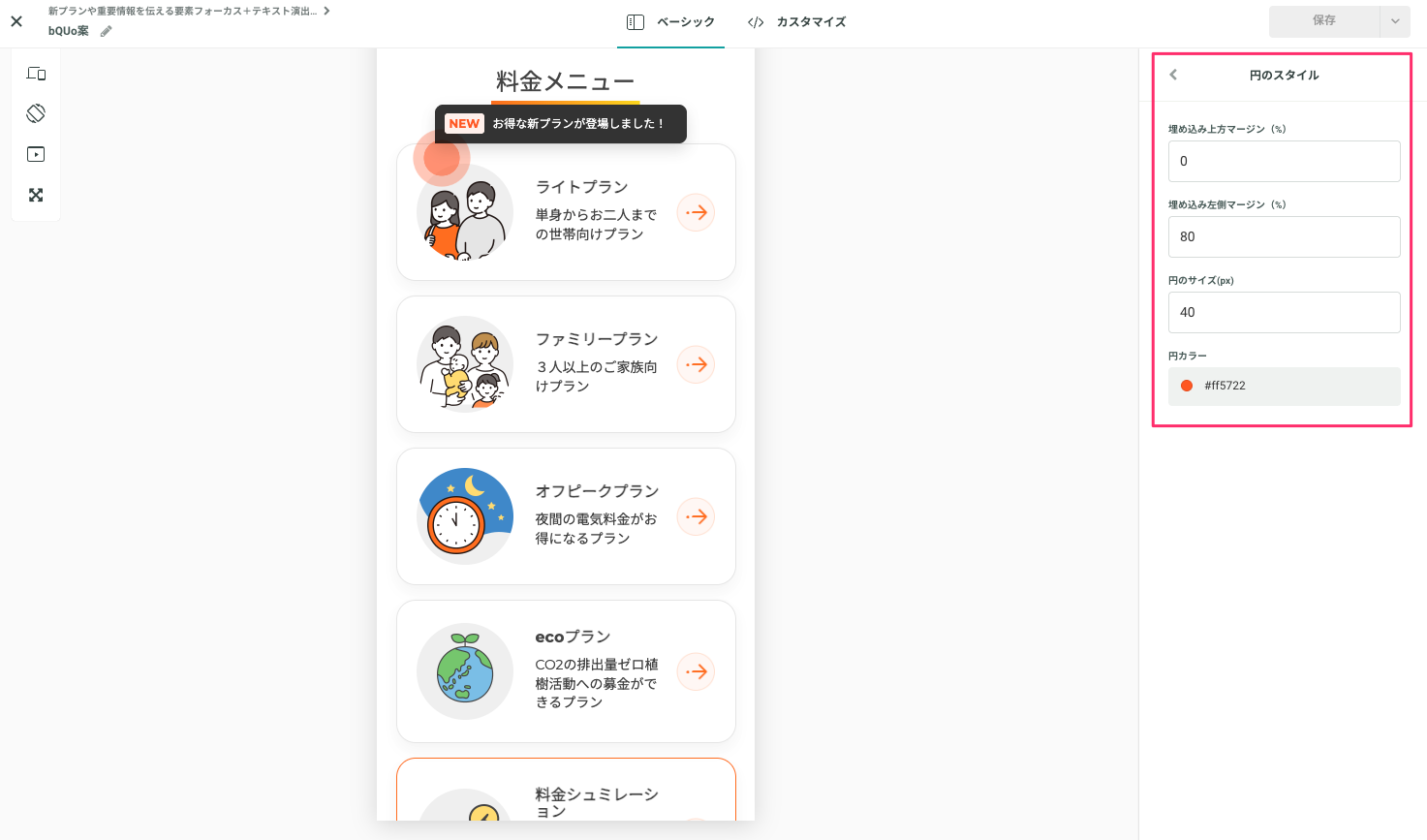This screenshot has height=840, width=1427.
Task: Click the 円のスタイル panel title
Action: pos(1284,75)
